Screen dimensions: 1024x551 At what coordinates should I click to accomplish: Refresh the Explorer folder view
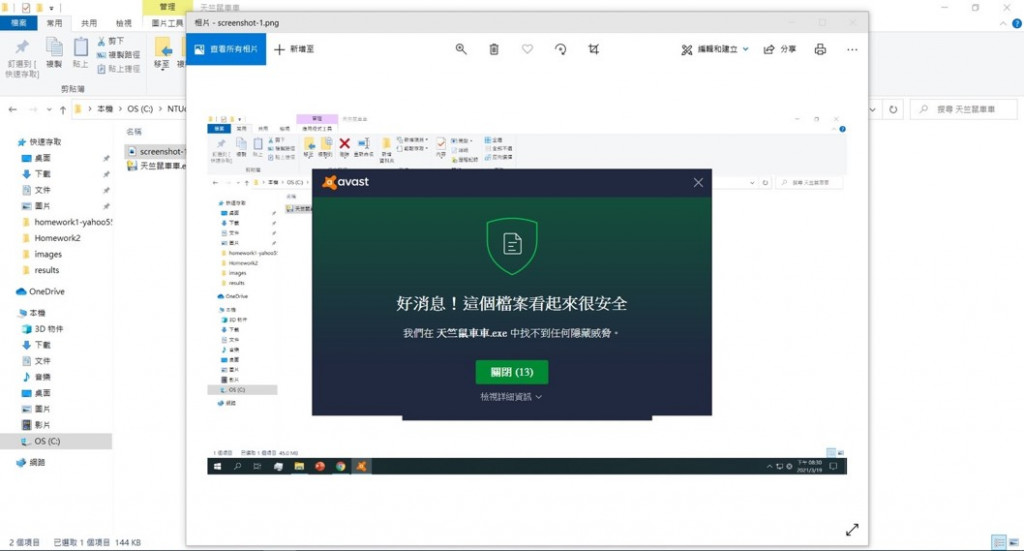(893, 110)
